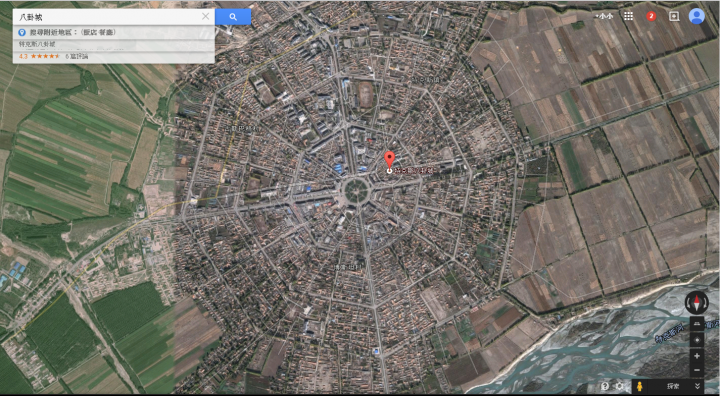Click the small user name text beside apps grid

(605, 16)
